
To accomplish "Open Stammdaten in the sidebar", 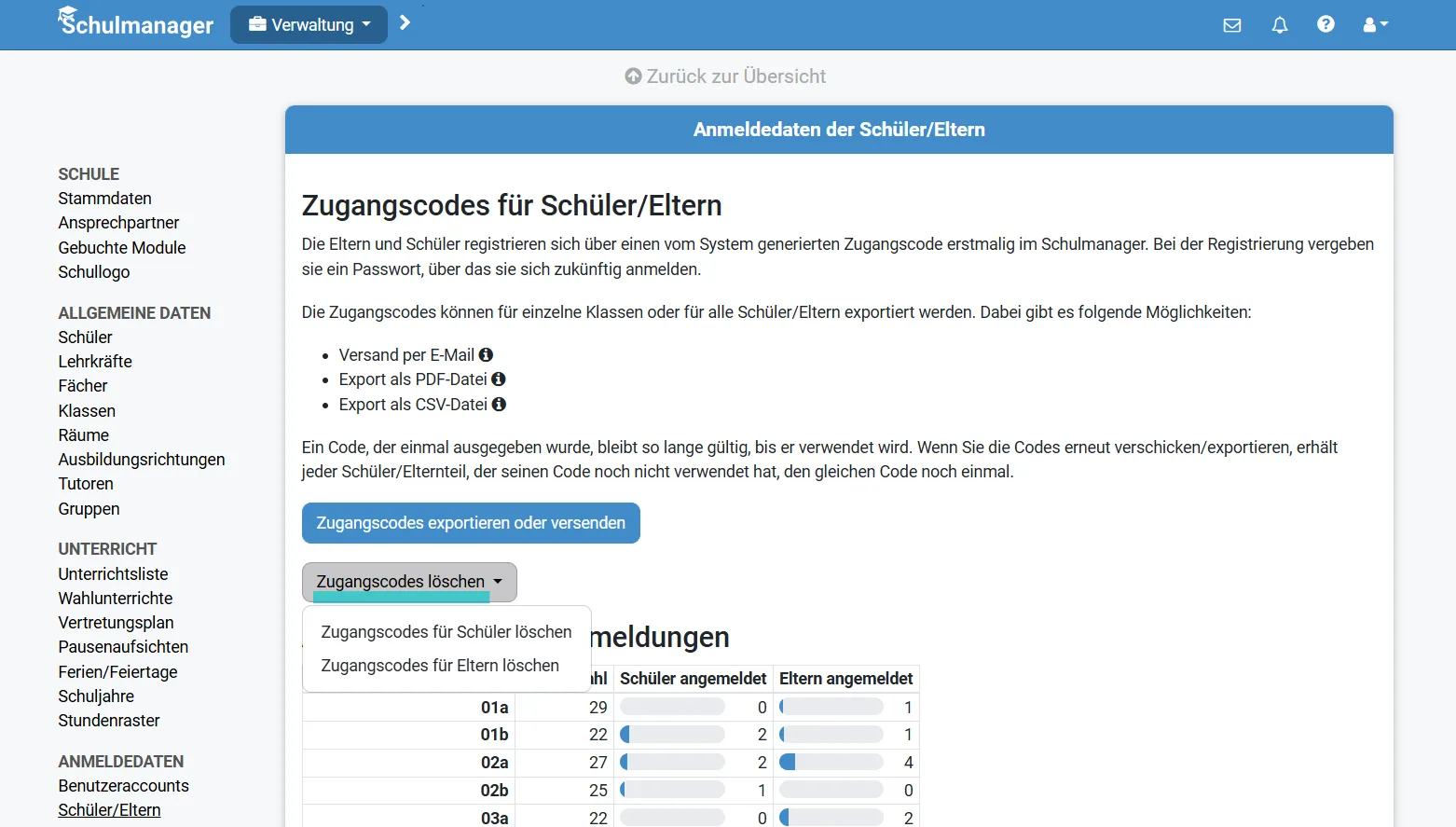I will coord(104,199).
